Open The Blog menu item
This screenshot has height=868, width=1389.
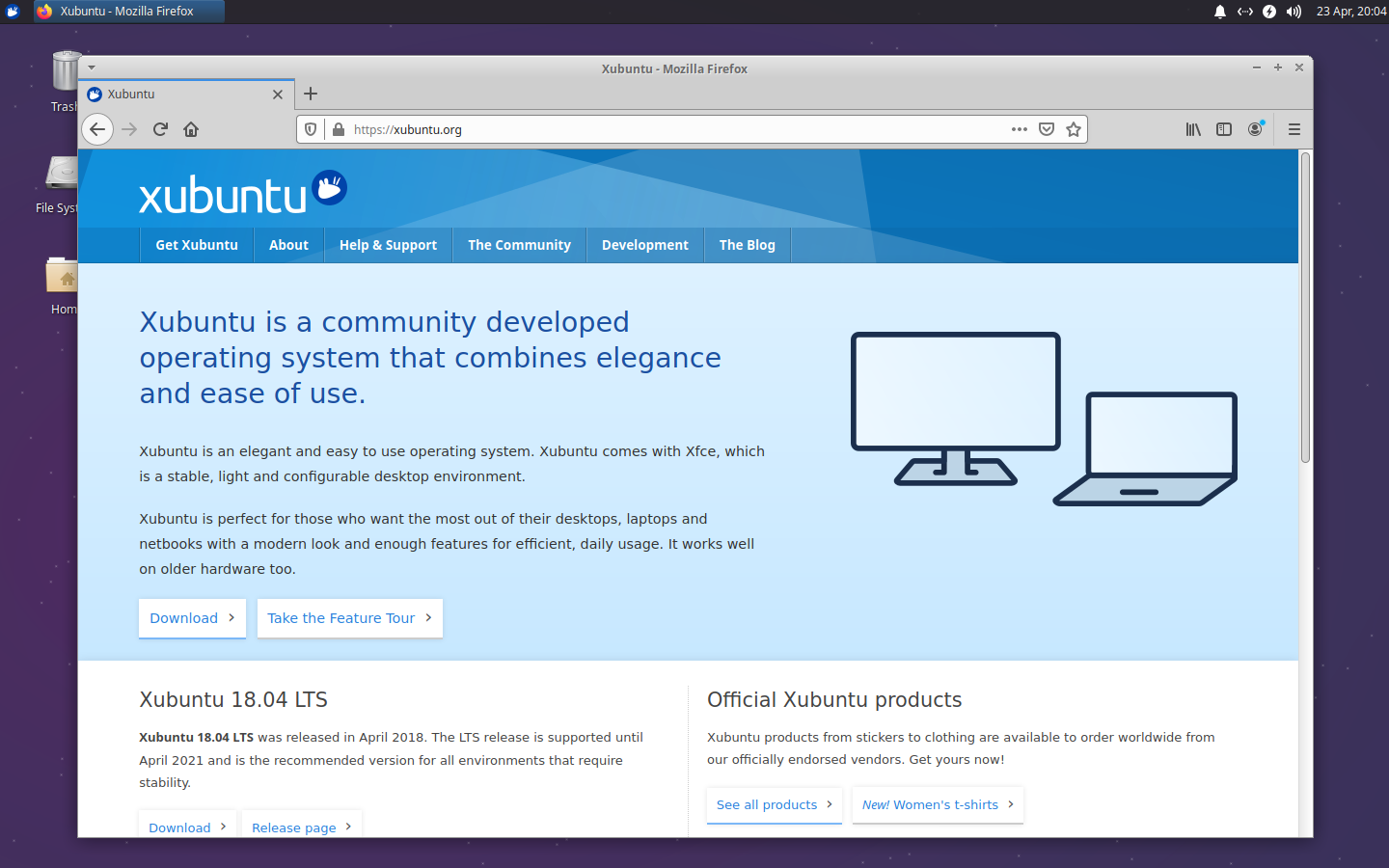tap(747, 245)
